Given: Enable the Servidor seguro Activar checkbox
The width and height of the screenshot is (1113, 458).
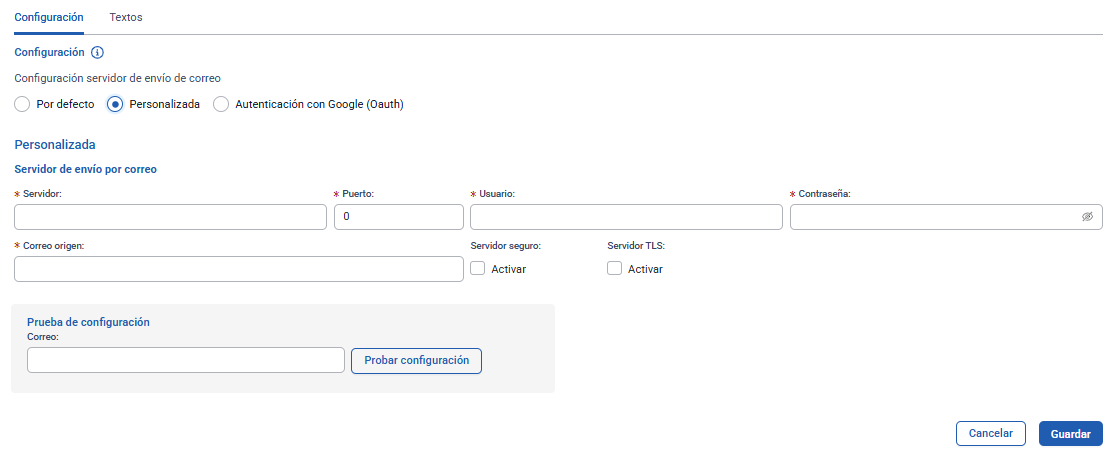Looking at the screenshot, I should pyautogui.click(x=478, y=268).
